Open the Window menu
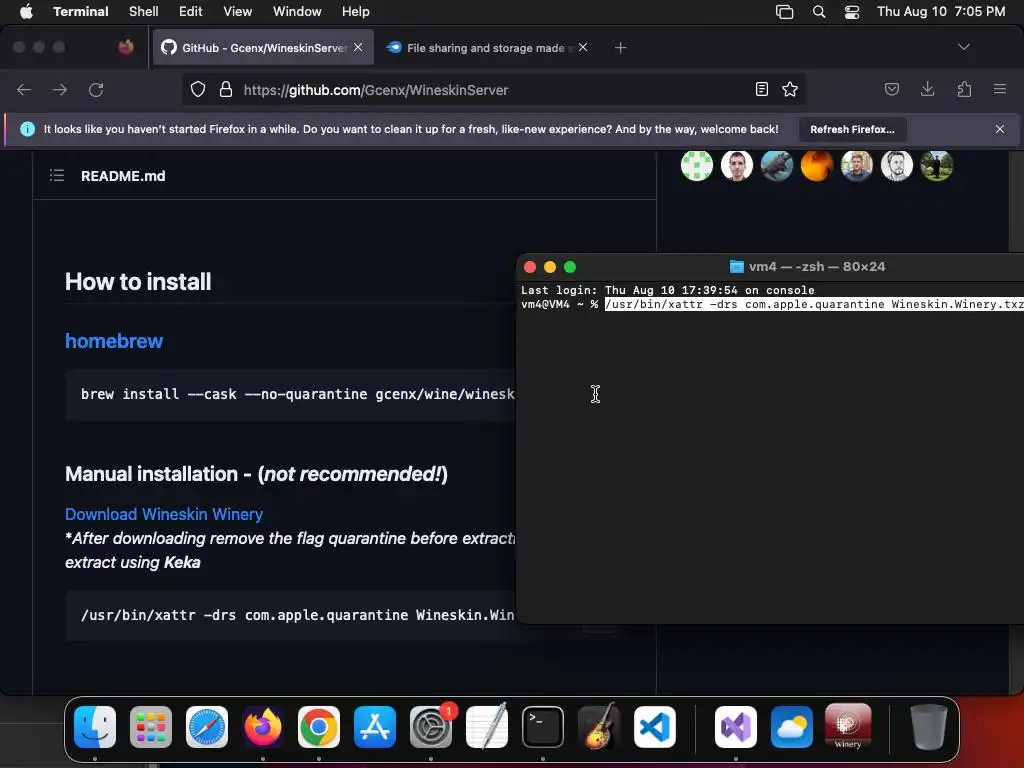The height and width of the screenshot is (768, 1024). (x=297, y=11)
